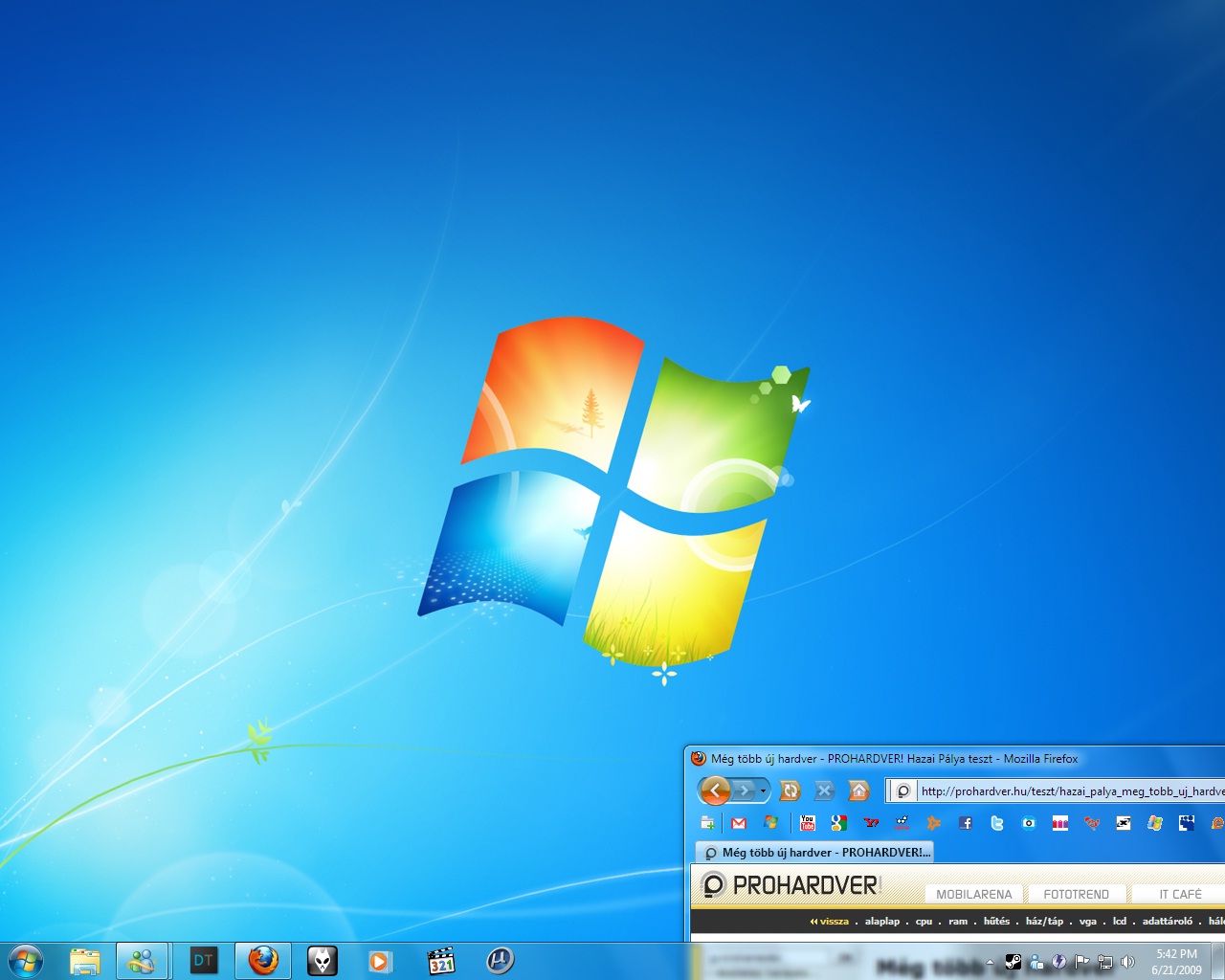Show hidden system tray icons arrow
The image size is (1225, 980).
click(x=990, y=962)
